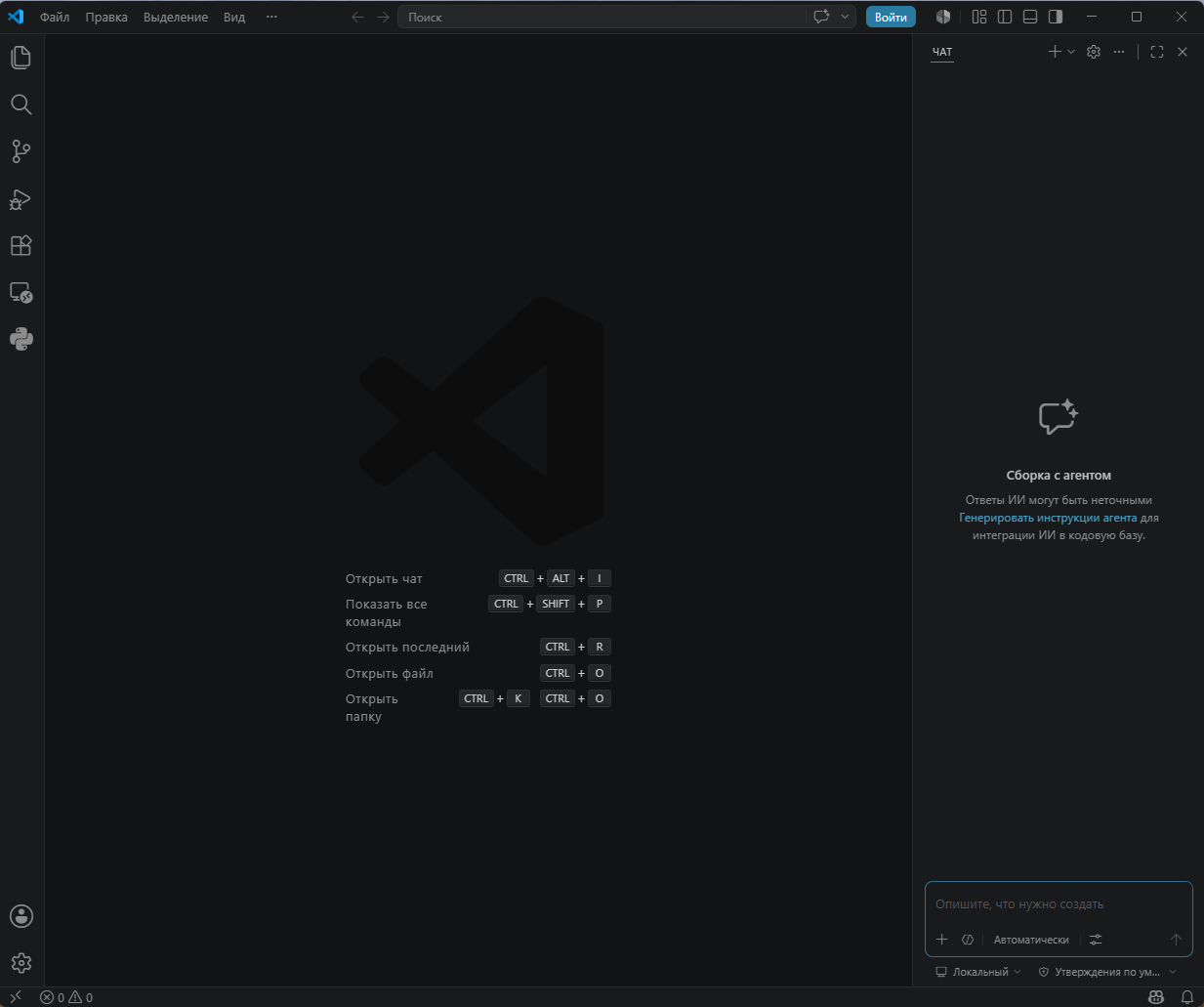The width and height of the screenshot is (1204, 1007).
Task: Open the remote window status bar button
Action: click(x=15, y=997)
